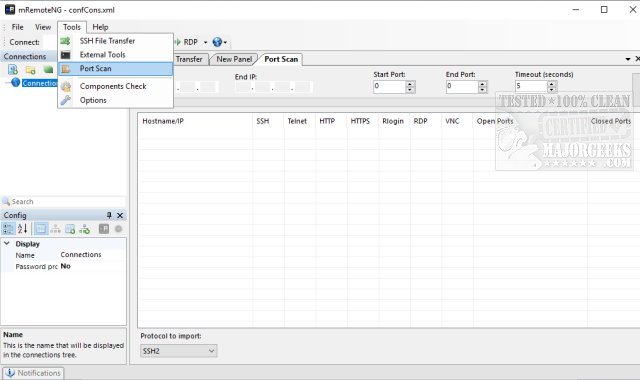
Task: Open the File menu
Action: [x=18, y=27]
